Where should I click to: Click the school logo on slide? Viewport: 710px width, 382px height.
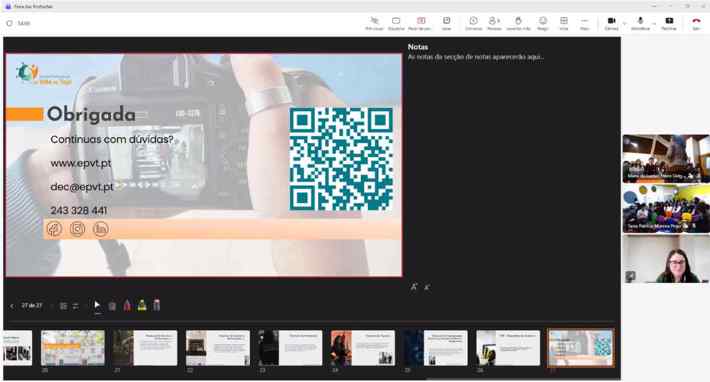coord(43,74)
